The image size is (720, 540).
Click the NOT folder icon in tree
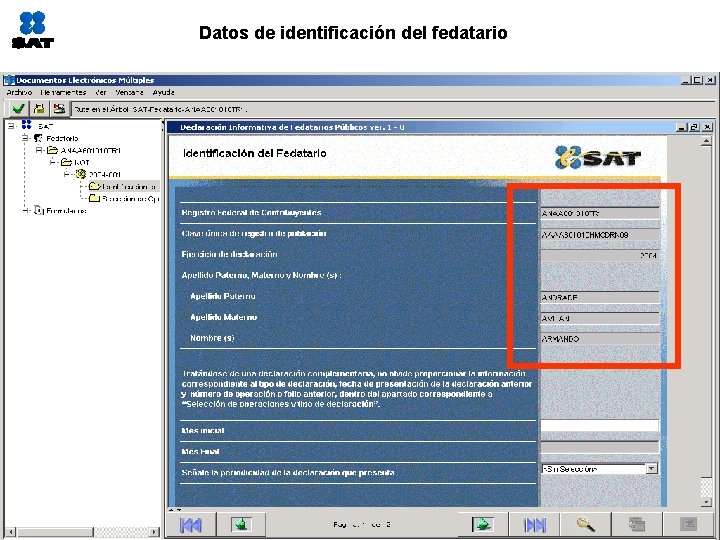click(x=67, y=162)
